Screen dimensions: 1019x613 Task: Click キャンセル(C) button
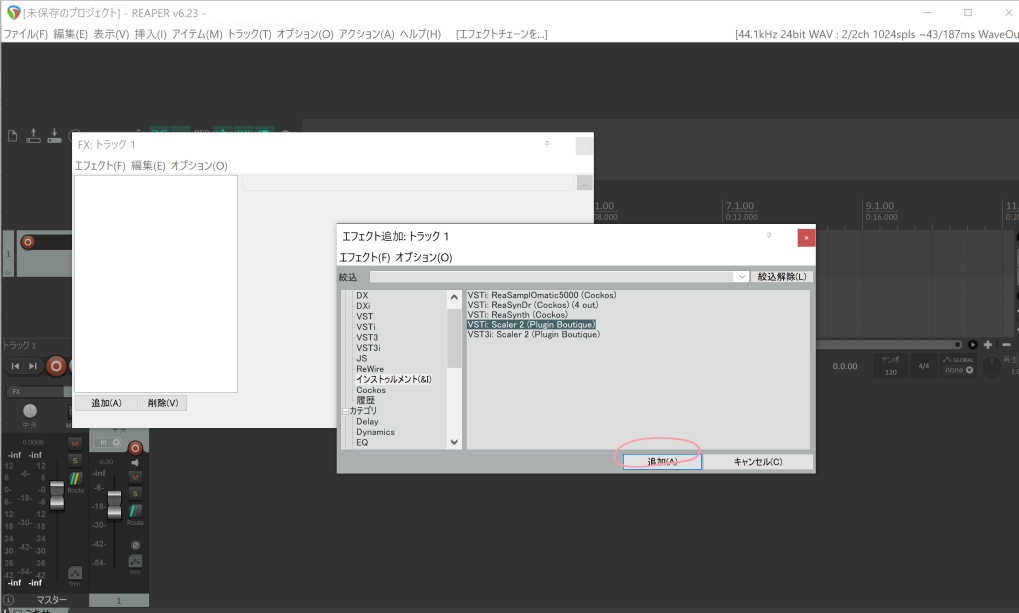point(758,462)
